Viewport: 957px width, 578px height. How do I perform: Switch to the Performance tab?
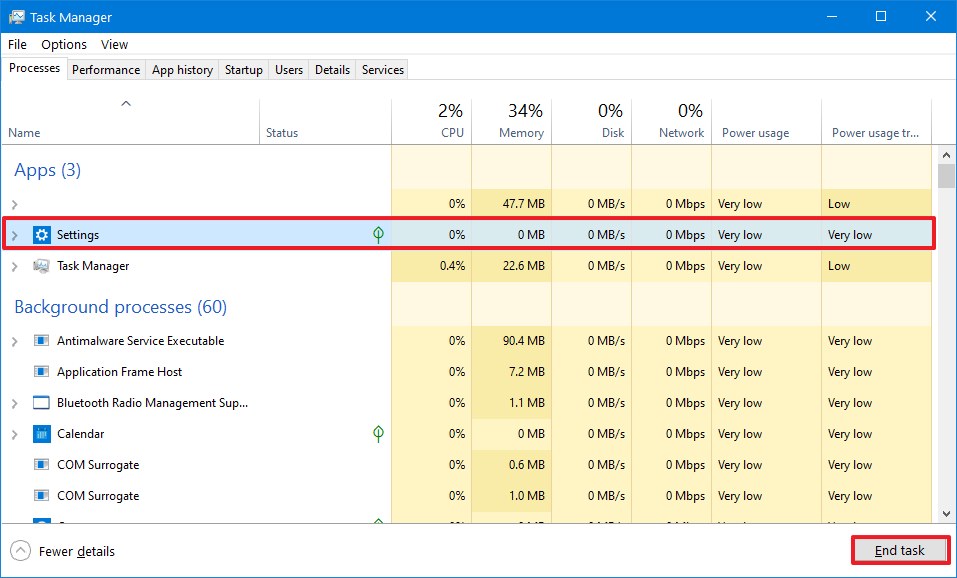point(106,70)
